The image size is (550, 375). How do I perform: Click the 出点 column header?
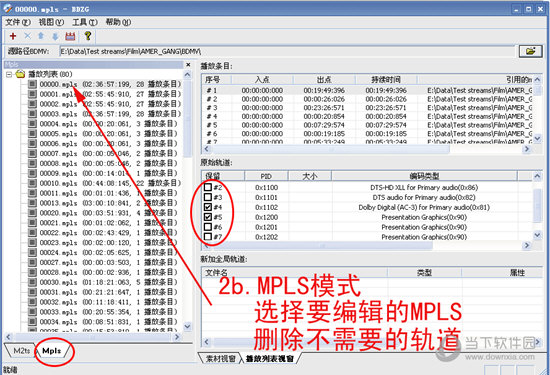pos(324,80)
